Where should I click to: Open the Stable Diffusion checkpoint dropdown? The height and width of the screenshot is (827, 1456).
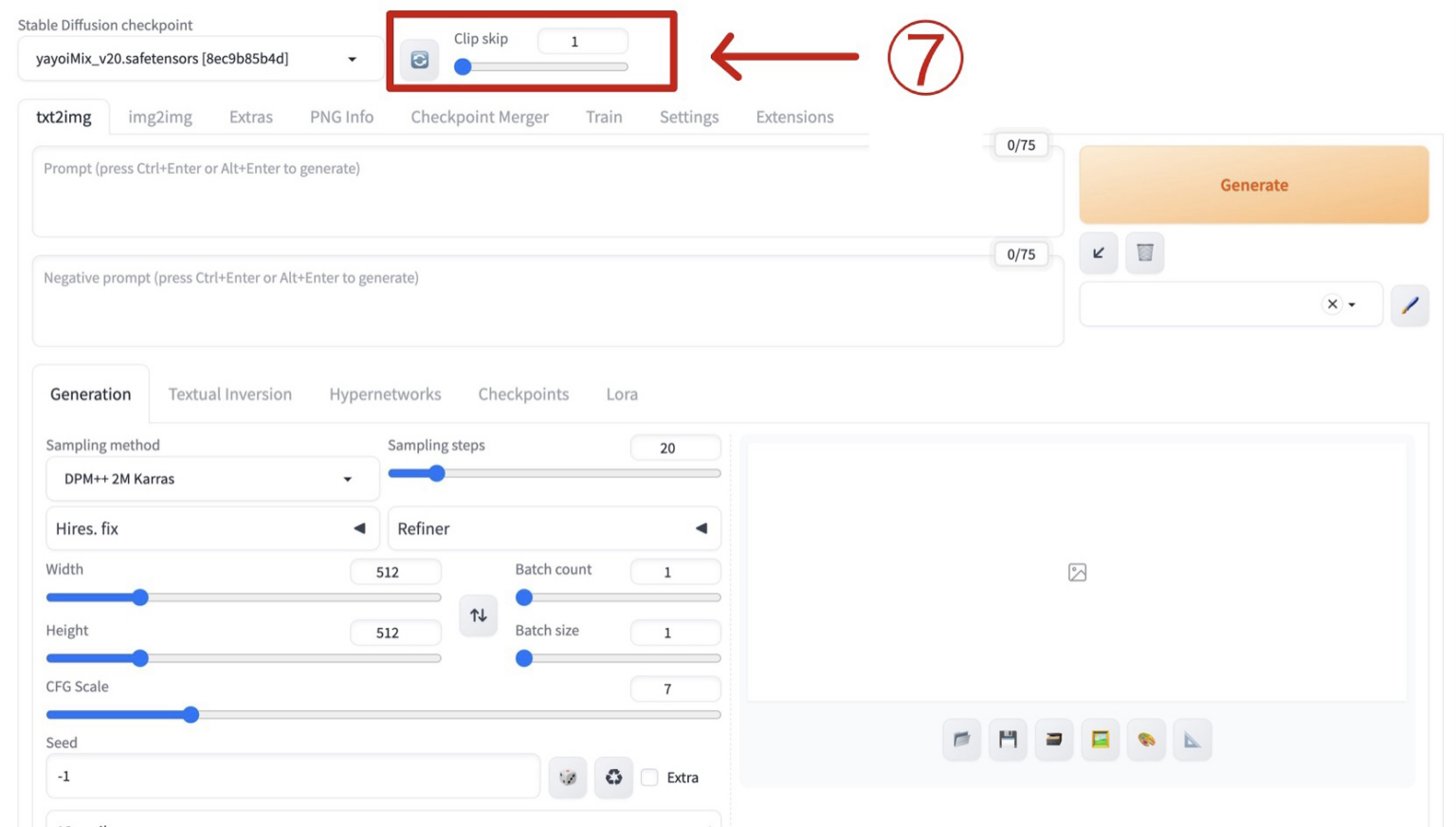click(199, 59)
